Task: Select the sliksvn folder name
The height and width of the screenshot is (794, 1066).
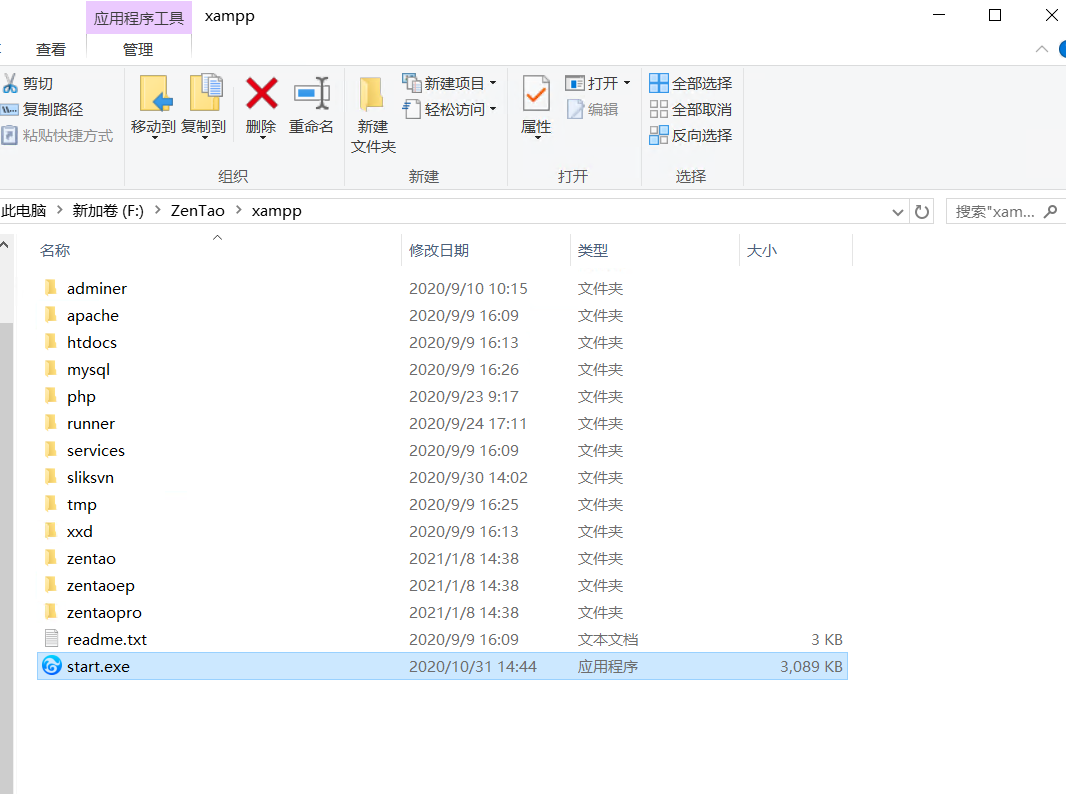Action: pyautogui.click(x=90, y=478)
